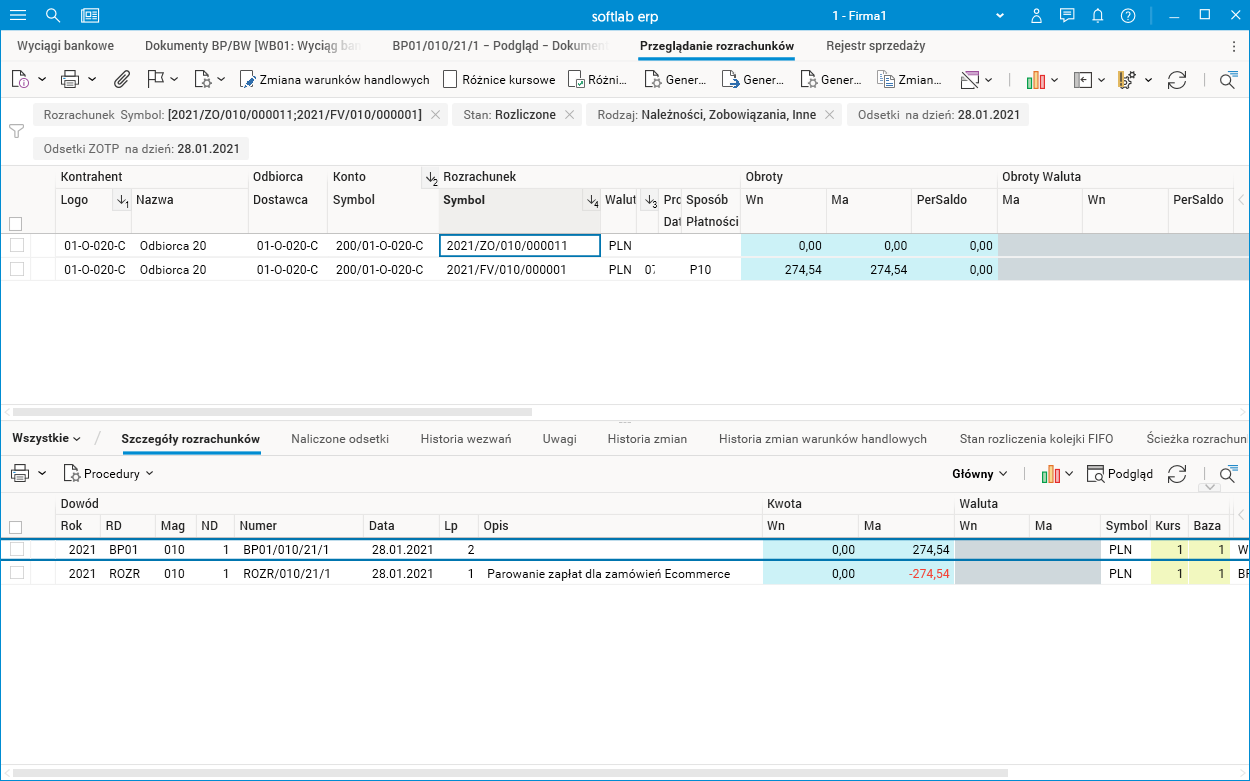This screenshot has height=781, width=1250.
Task: Switch to Rejestr sprzedaży tab
Action: (x=875, y=46)
